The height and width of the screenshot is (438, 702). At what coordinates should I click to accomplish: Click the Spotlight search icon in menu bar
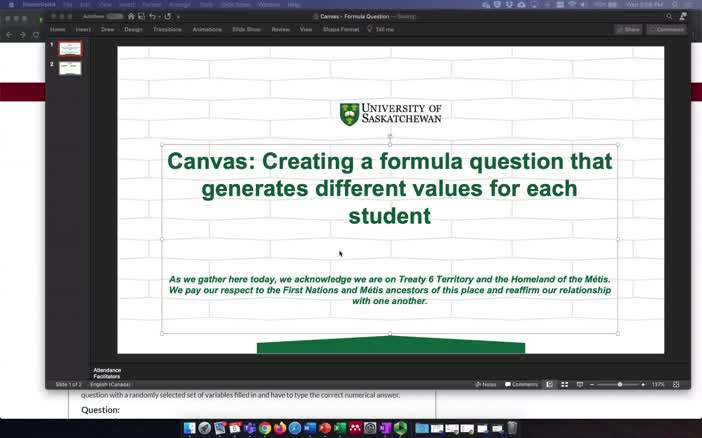(675, 4)
